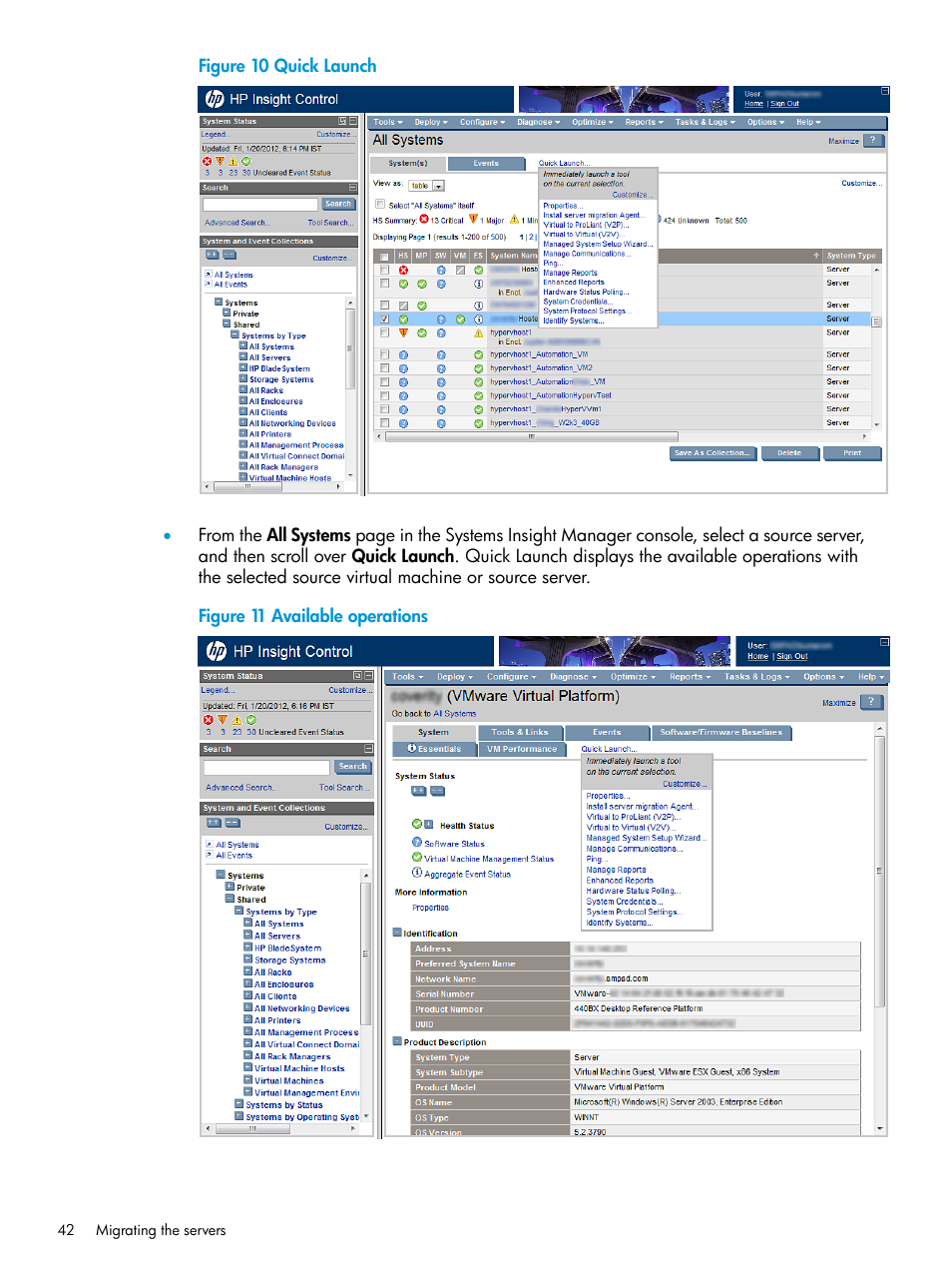Open the Tools menu in Figure 10
Image resolution: width=952 pixels, height=1269 pixels.
click(387, 122)
